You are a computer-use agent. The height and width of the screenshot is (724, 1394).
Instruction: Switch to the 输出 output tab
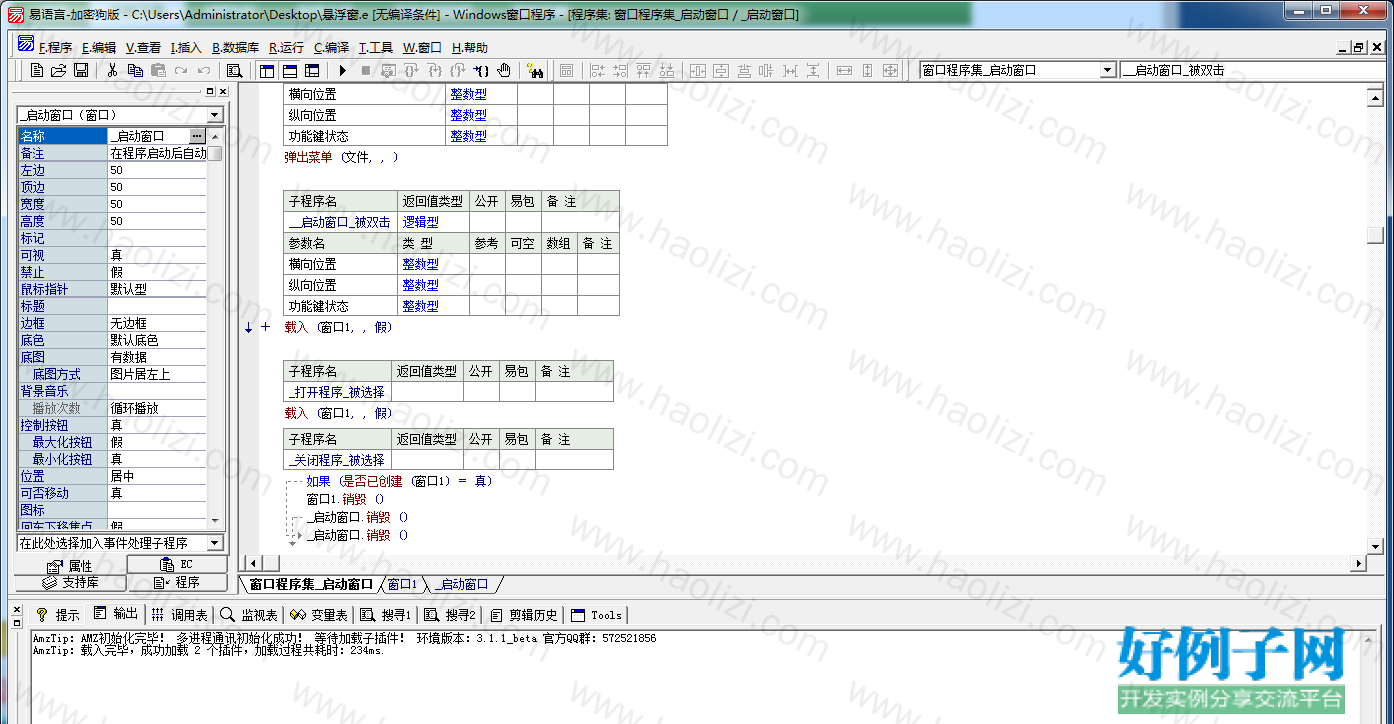tap(116, 614)
